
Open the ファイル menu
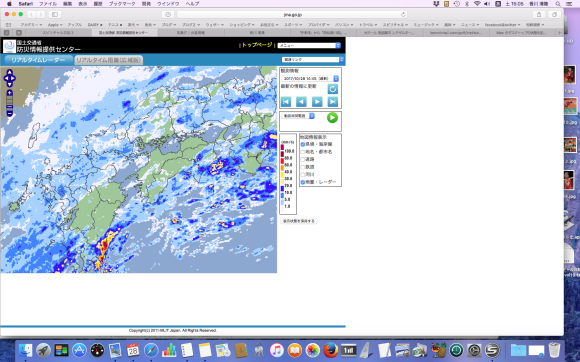[x=48, y=4]
